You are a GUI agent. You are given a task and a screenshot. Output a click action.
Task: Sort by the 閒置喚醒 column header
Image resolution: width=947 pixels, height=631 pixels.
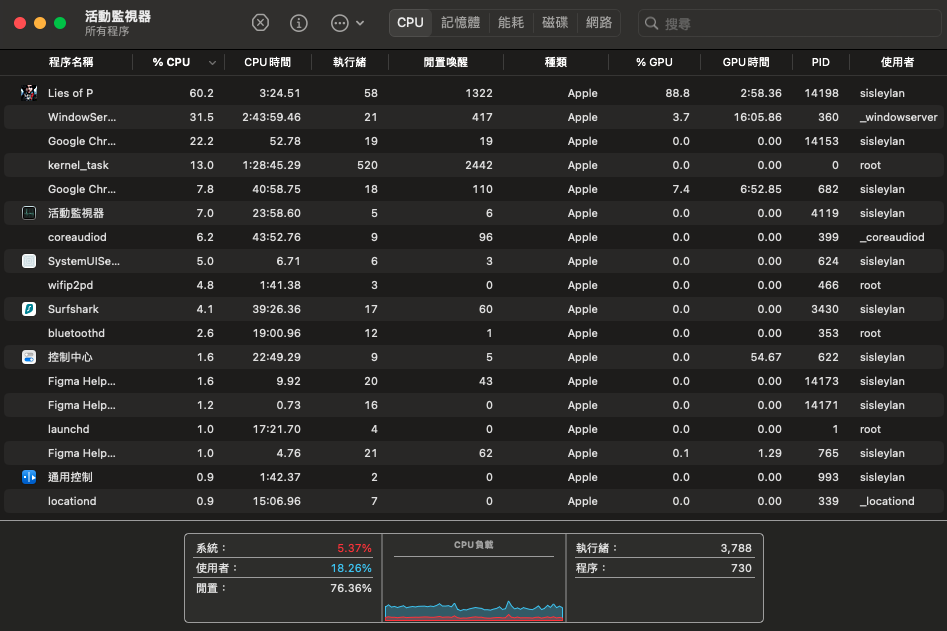446,62
